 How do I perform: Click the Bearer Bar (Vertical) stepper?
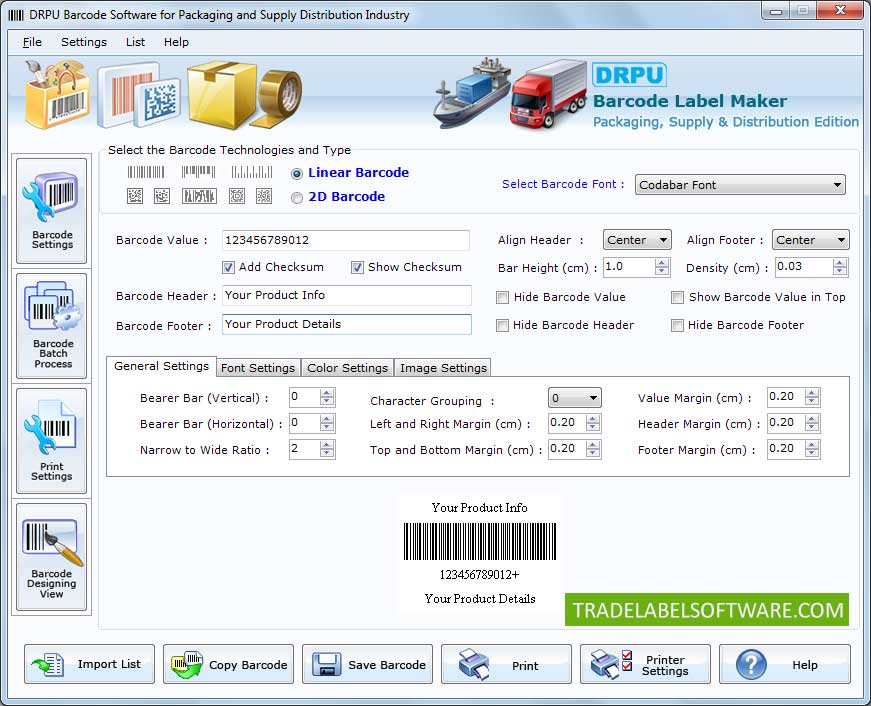[327, 397]
